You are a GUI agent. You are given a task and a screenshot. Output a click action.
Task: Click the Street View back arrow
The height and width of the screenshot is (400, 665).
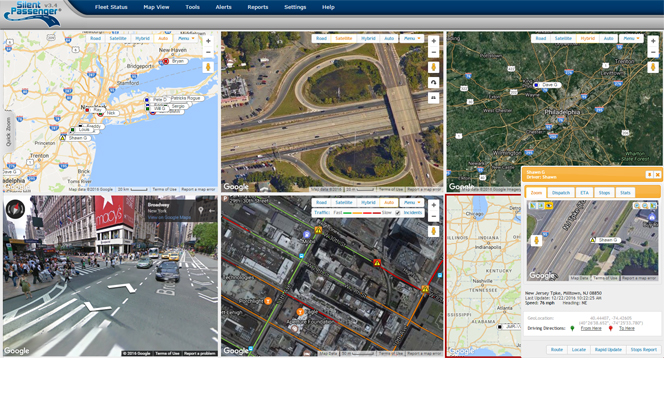point(211,211)
